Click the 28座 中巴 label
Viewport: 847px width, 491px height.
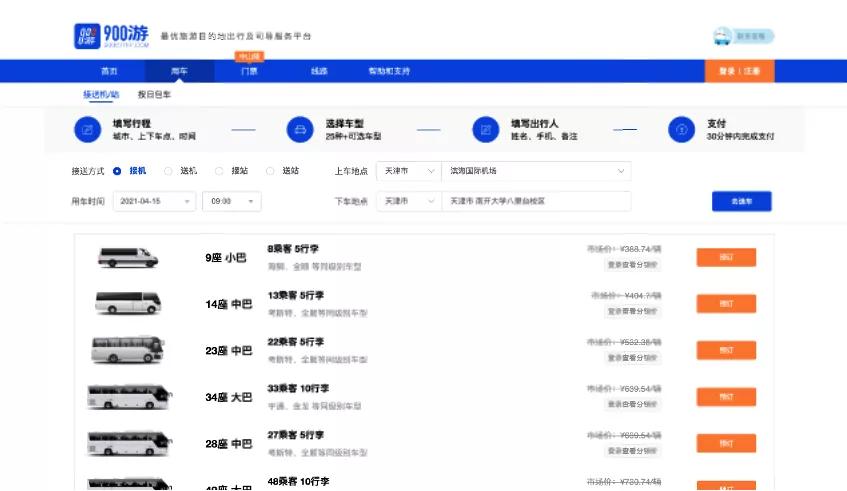228,443
